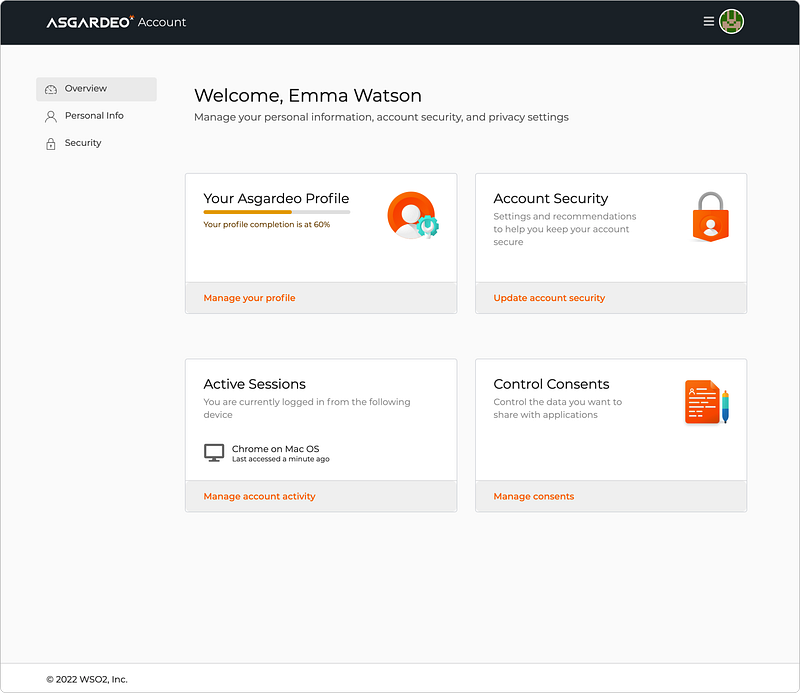Image resolution: width=800 pixels, height=693 pixels.
Task: Click 'Last accessed a minute ago'
Action: coord(281,459)
